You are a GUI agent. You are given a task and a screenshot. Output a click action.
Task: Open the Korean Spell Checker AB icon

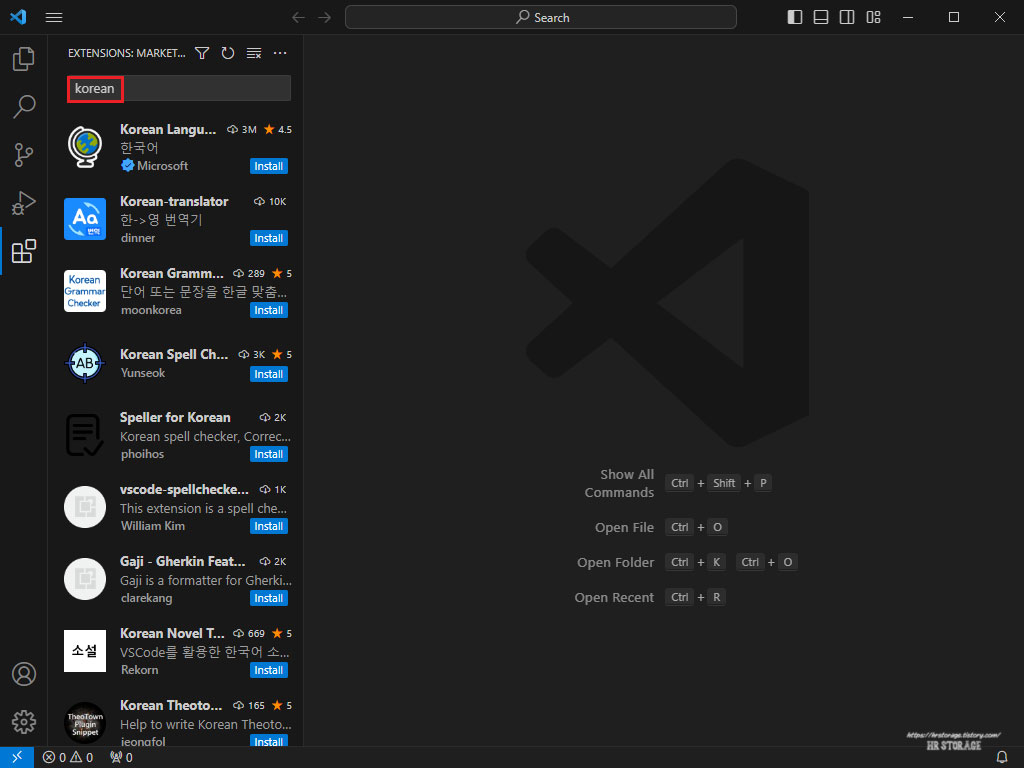tap(85, 362)
